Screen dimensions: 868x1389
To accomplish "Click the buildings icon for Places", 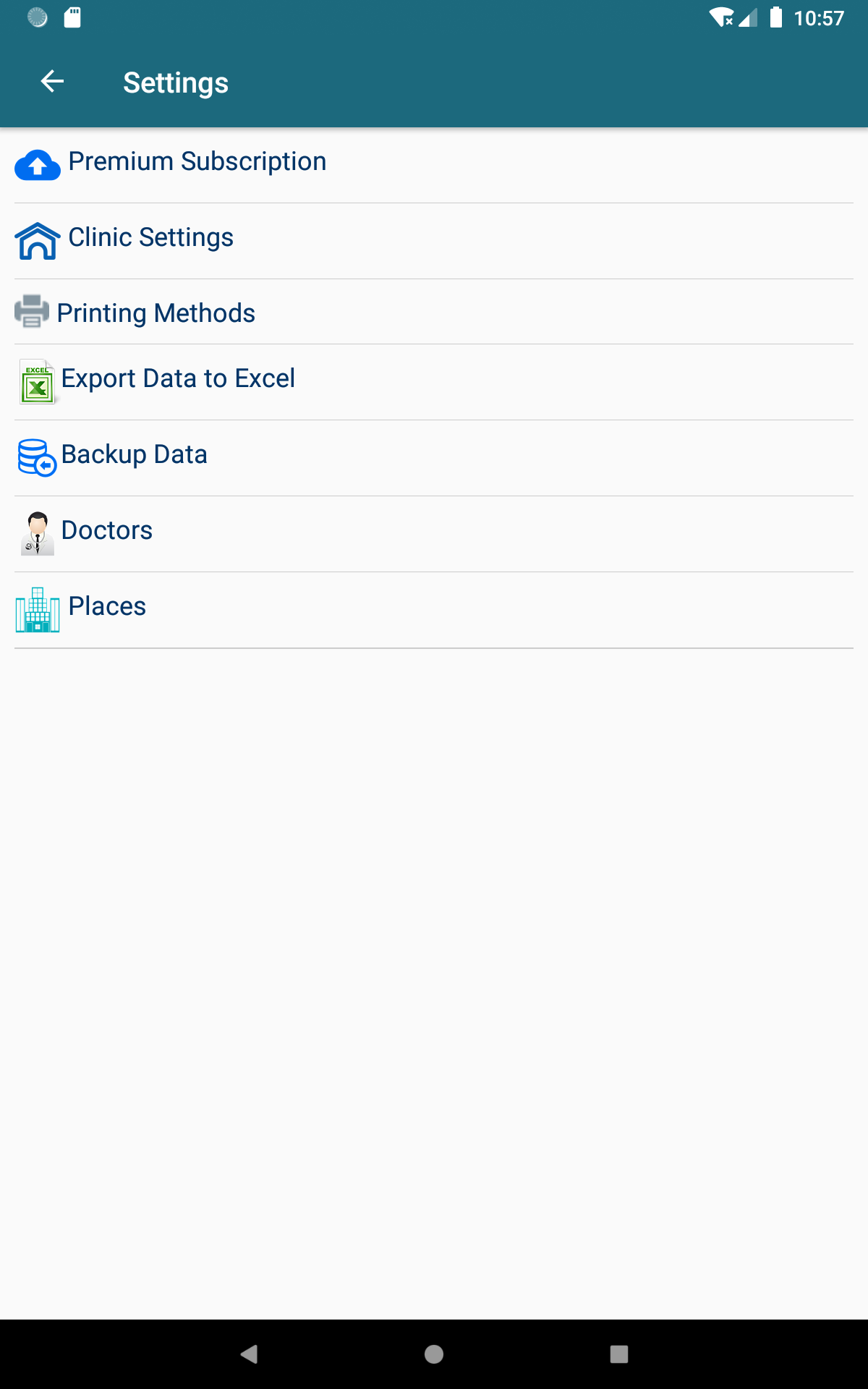I will [38, 610].
